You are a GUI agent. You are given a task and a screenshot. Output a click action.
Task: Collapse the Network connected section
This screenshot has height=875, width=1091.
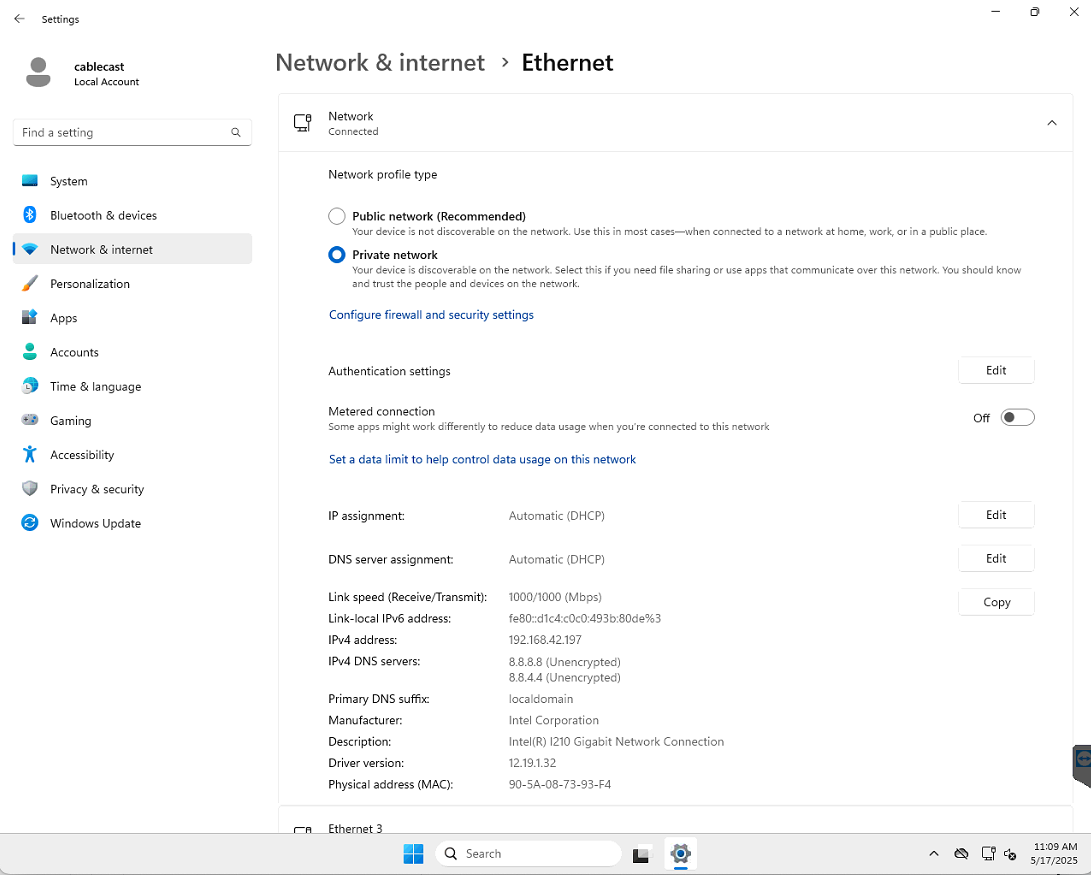click(1051, 122)
